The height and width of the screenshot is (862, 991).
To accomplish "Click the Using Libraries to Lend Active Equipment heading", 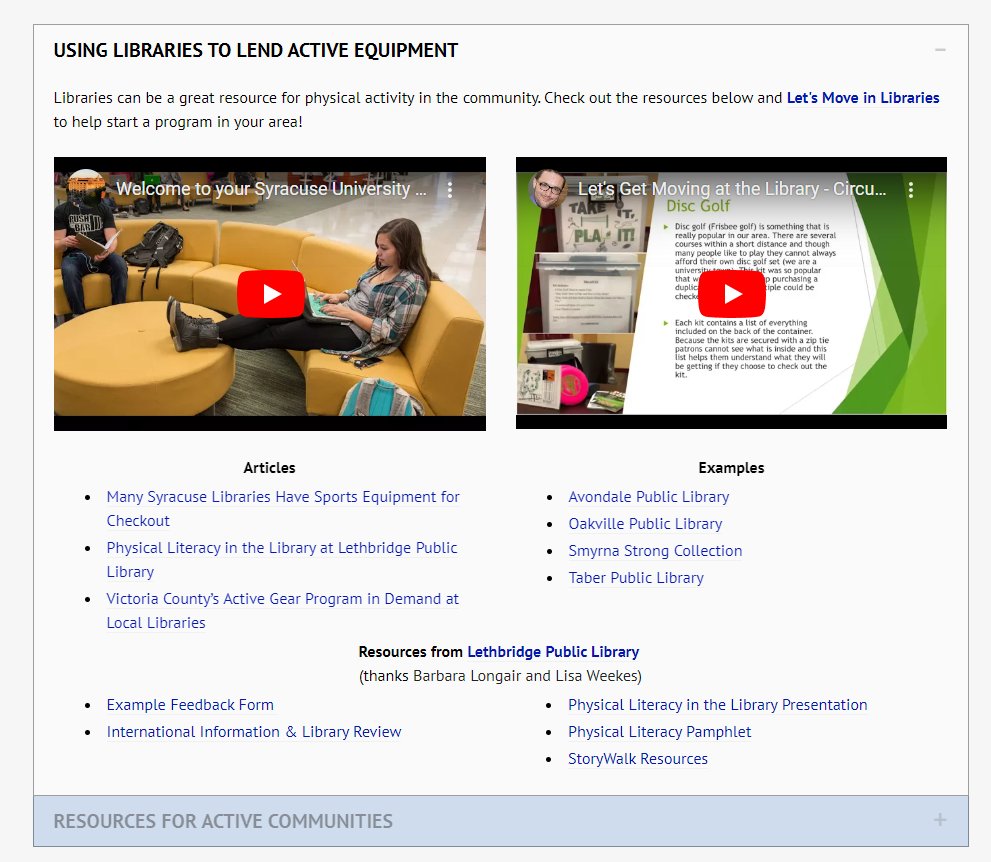I will pos(255,51).
